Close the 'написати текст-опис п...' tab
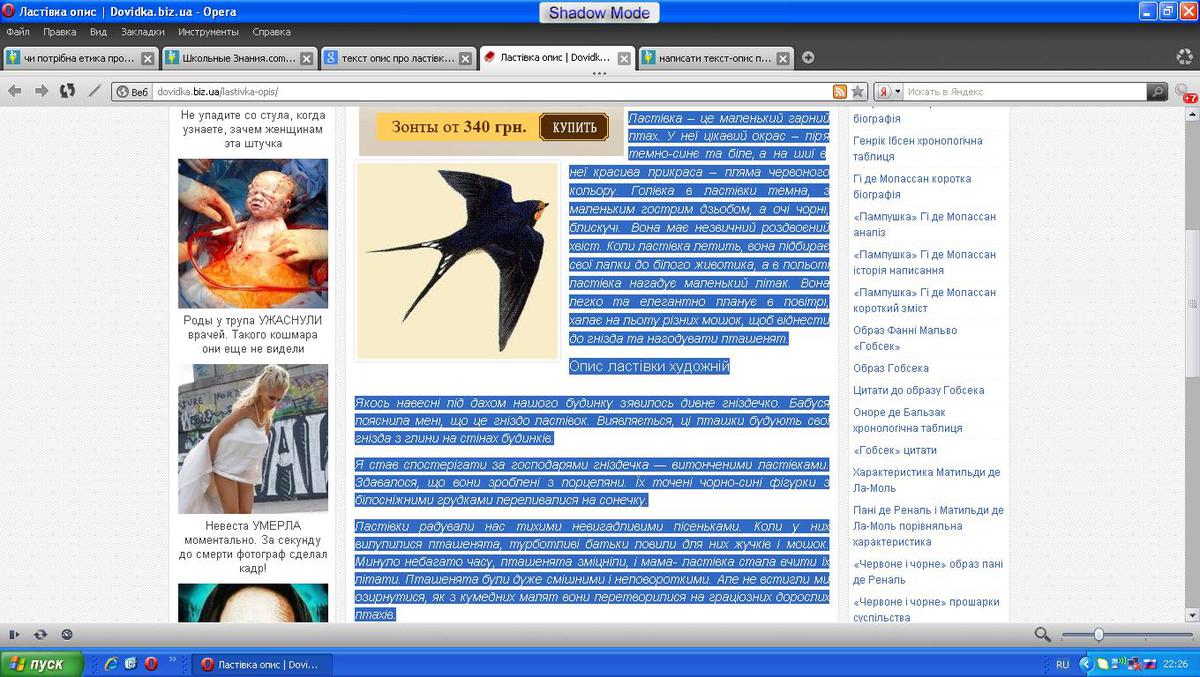The width and height of the screenshot is (1200, 677). (783, 58)
